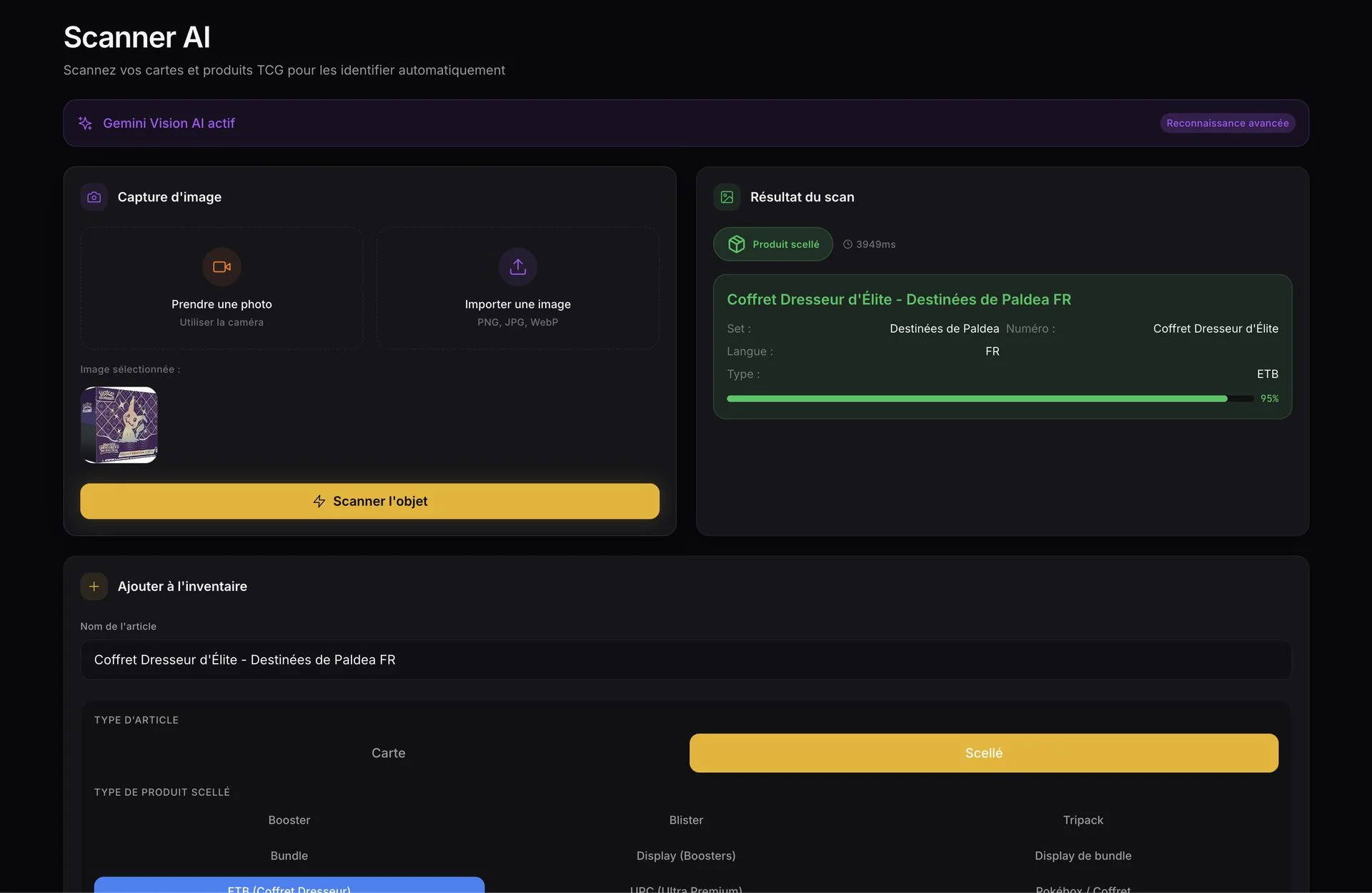The image size is (1372, 893).
Task: Click the upload arrow icon for Importer une image
Action: [x=517, y=266]
